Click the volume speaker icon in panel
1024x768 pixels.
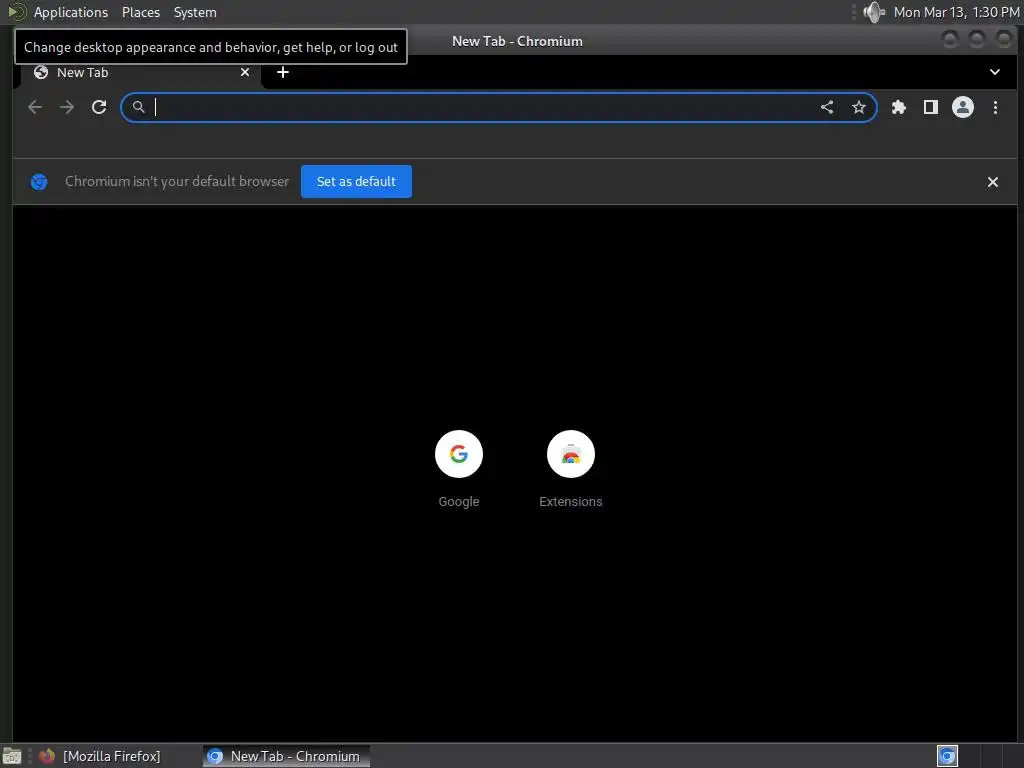click(x=873, y=12)
